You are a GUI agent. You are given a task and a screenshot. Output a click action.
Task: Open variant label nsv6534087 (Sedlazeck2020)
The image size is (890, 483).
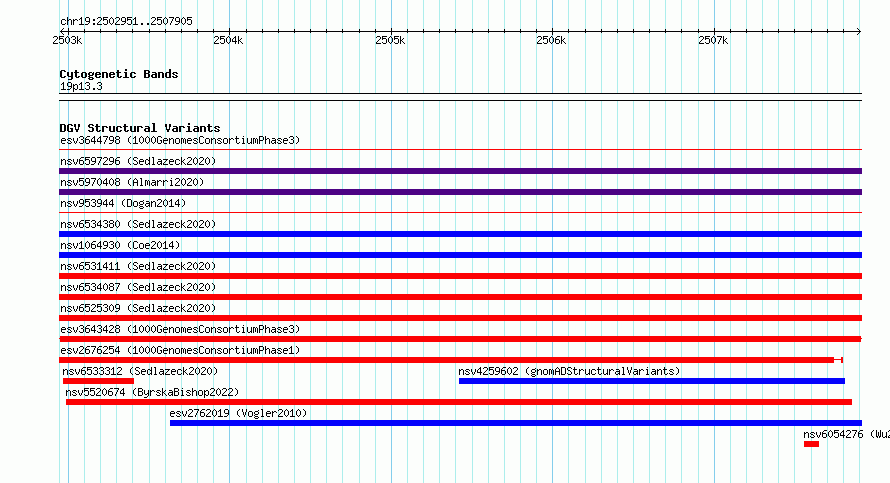pos(138,287)
